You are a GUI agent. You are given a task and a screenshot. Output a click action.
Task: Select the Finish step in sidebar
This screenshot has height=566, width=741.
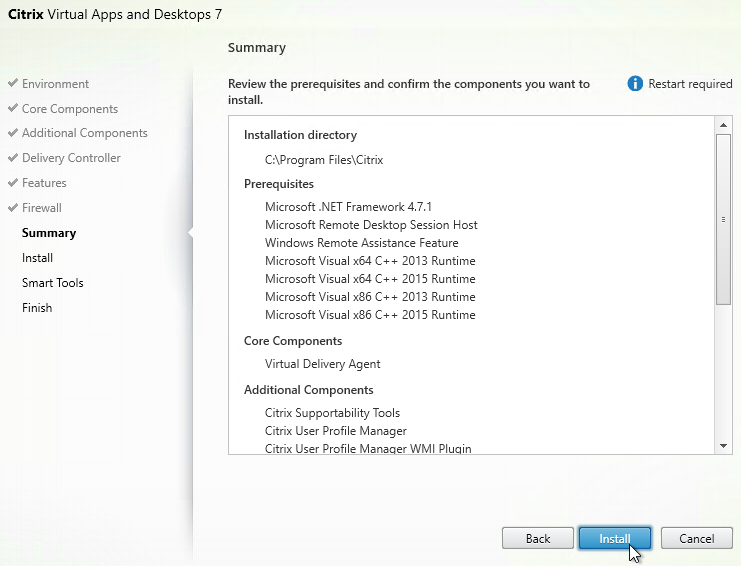coord(37,308)
